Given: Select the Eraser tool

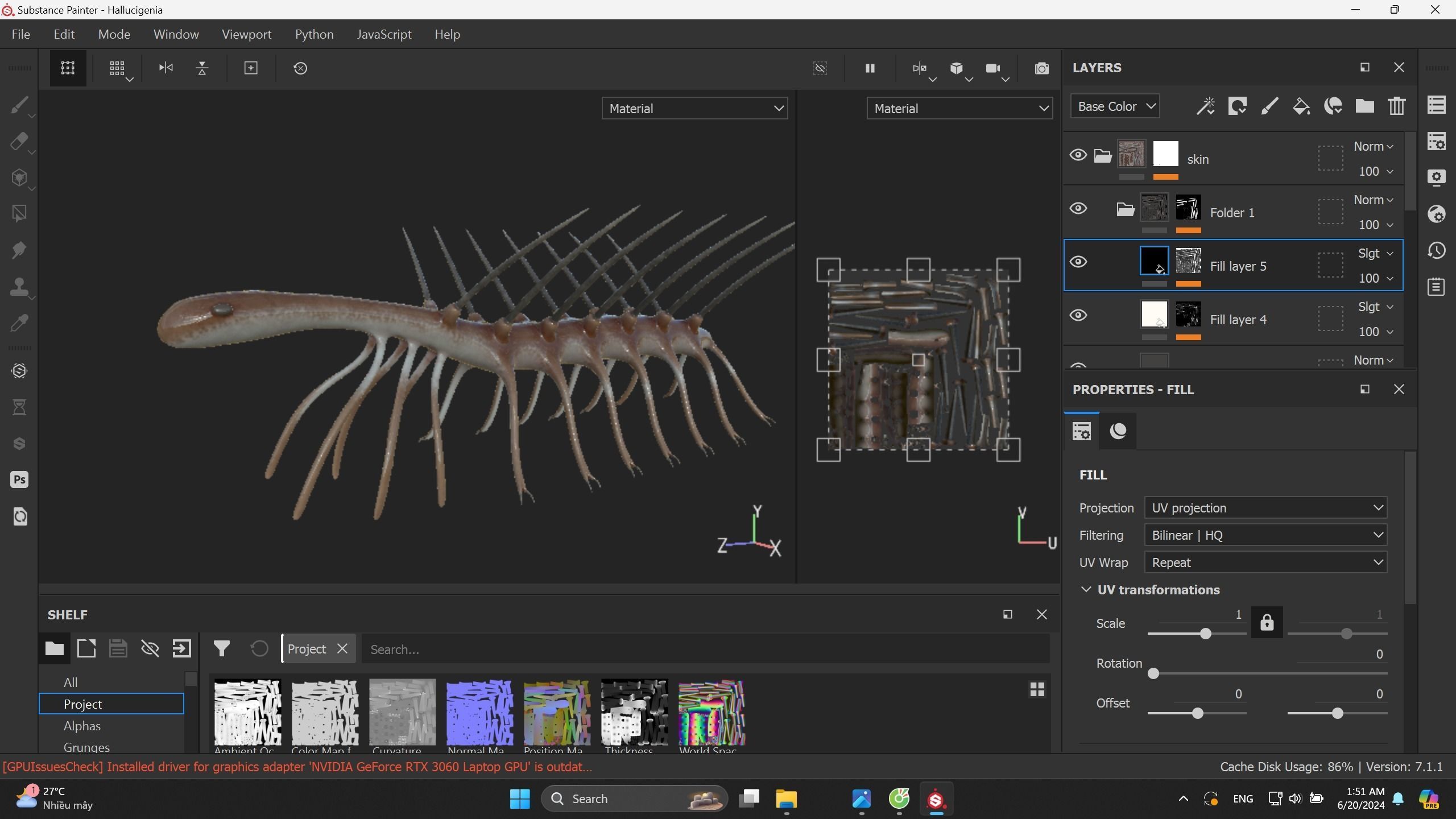Looking at the screenshot, I should click(x=19, y=142).
